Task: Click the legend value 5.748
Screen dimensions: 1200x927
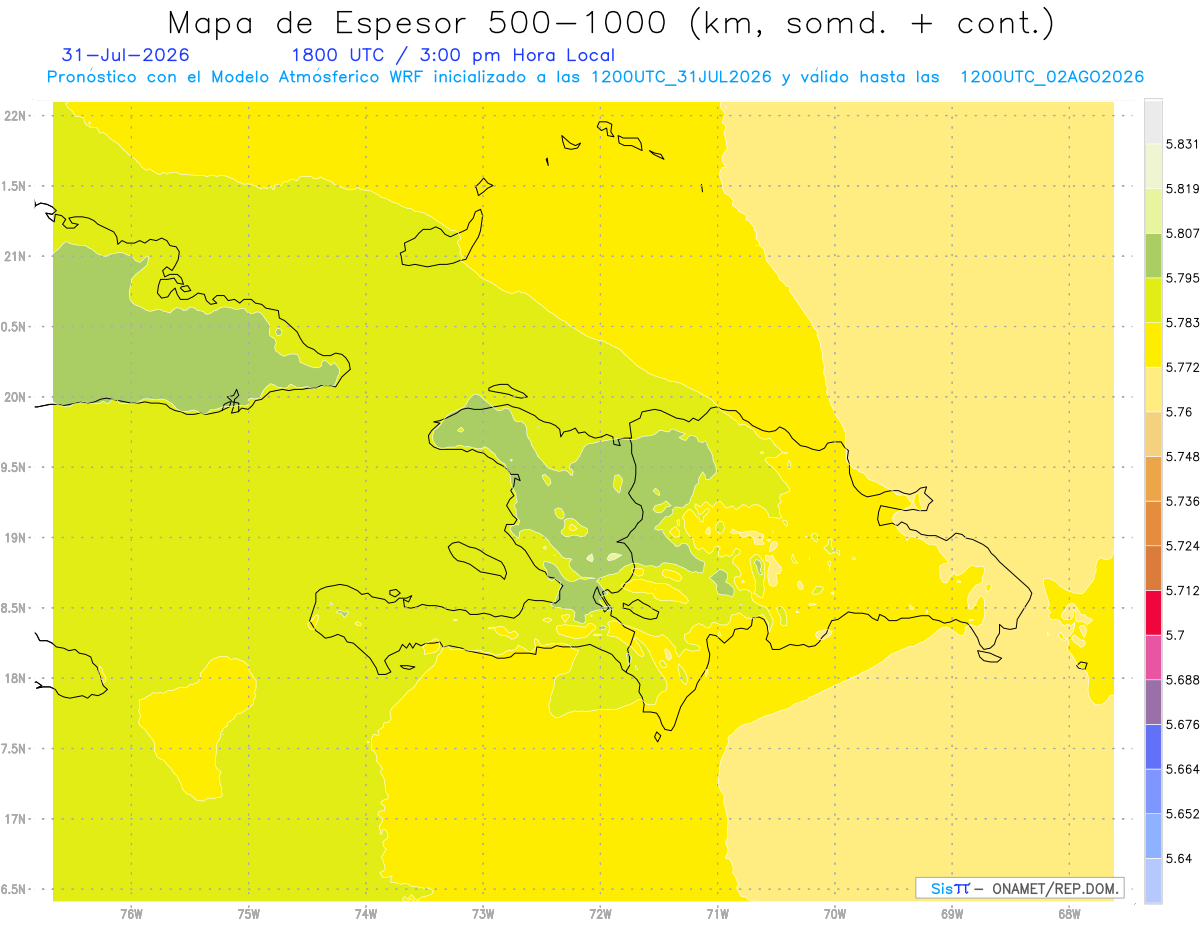Action: click(x=1182, y=457)
